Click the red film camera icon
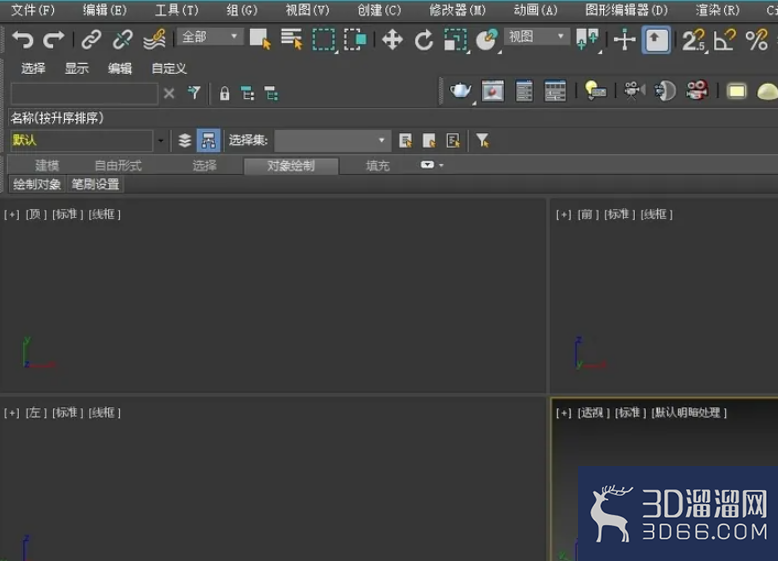 697,91
